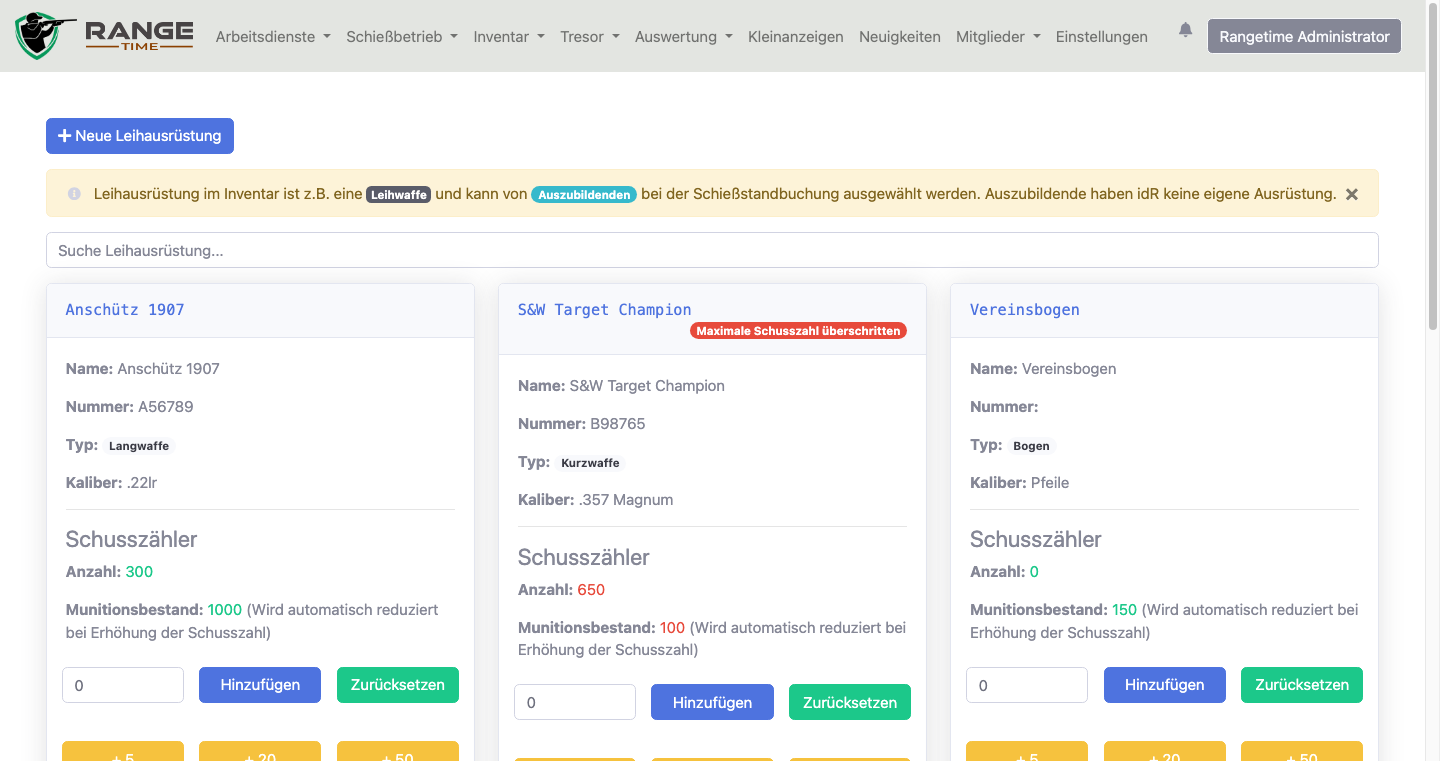
Task: Open the Inventar dropdown
Action: coord(502,36)
